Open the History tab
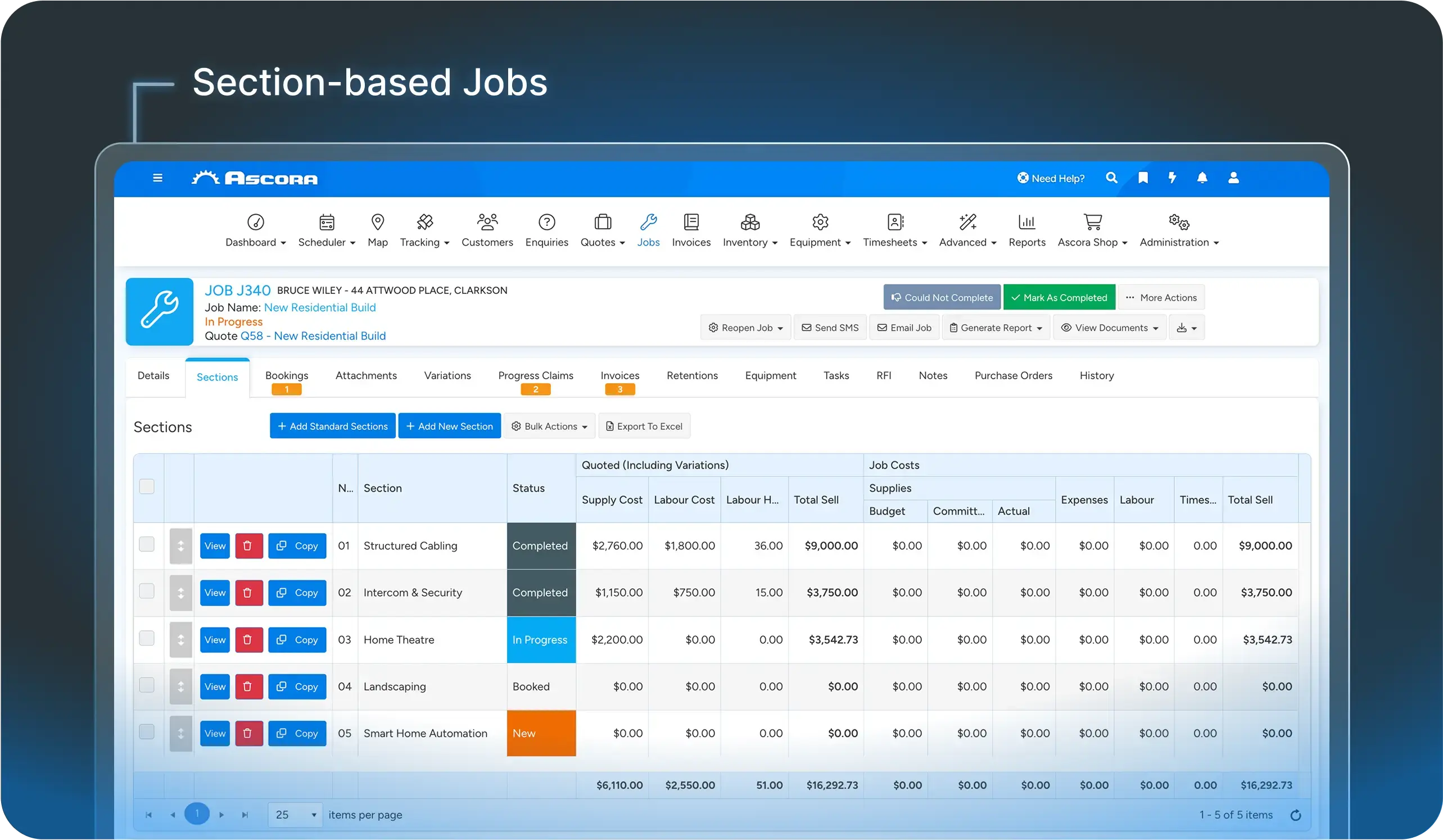 (x=1096, y=375)
